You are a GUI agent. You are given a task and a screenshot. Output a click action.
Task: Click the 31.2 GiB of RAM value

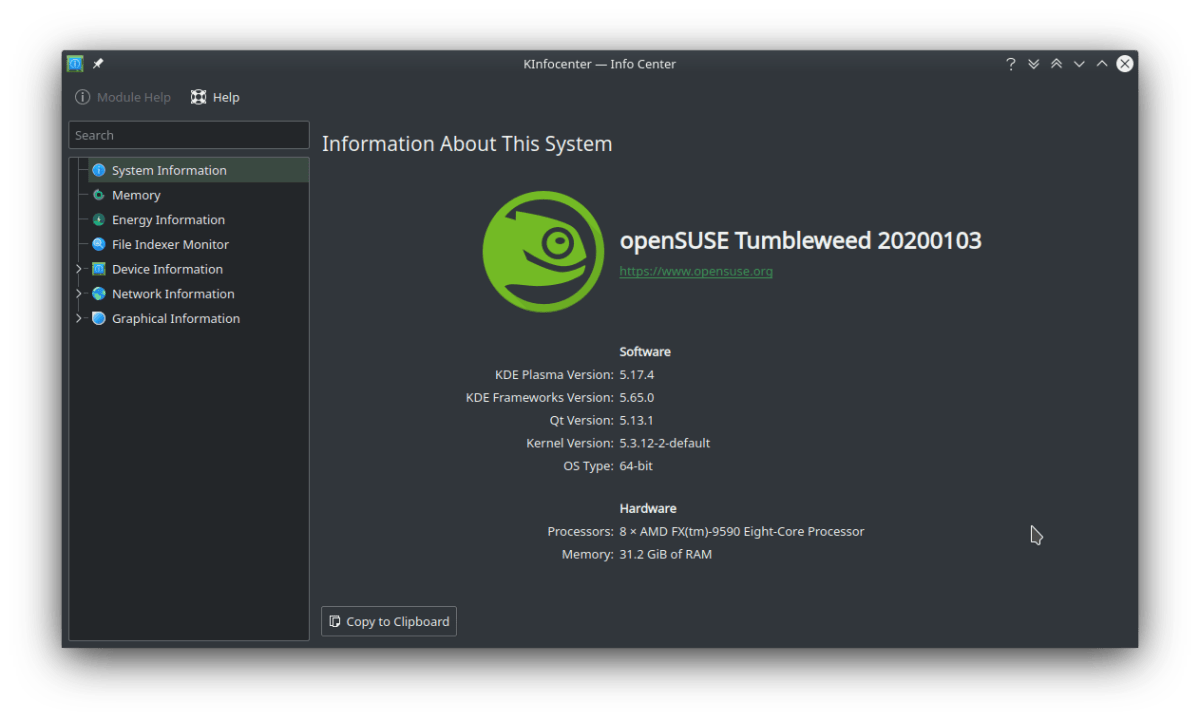(x=666, y=554)
